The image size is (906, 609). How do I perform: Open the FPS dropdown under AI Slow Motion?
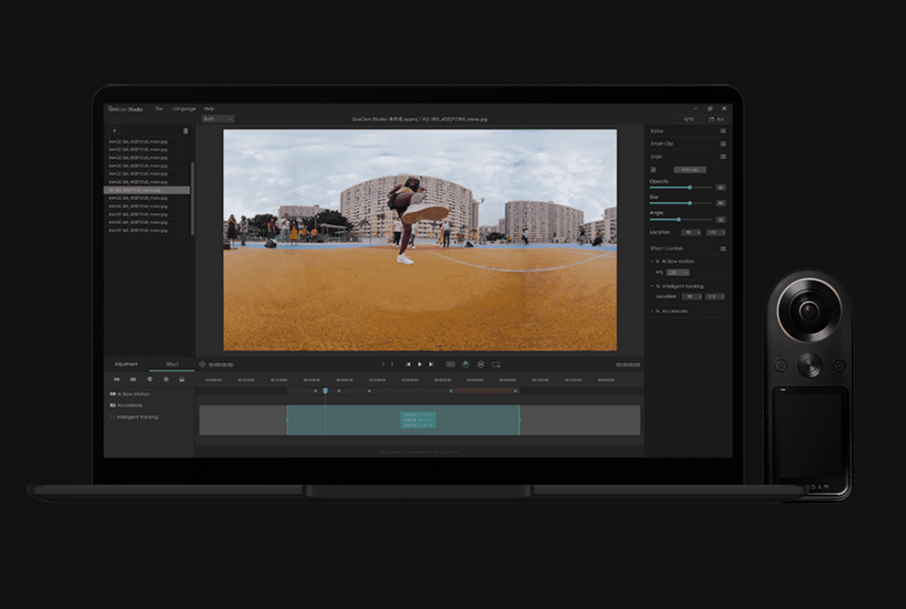point(678,272)
